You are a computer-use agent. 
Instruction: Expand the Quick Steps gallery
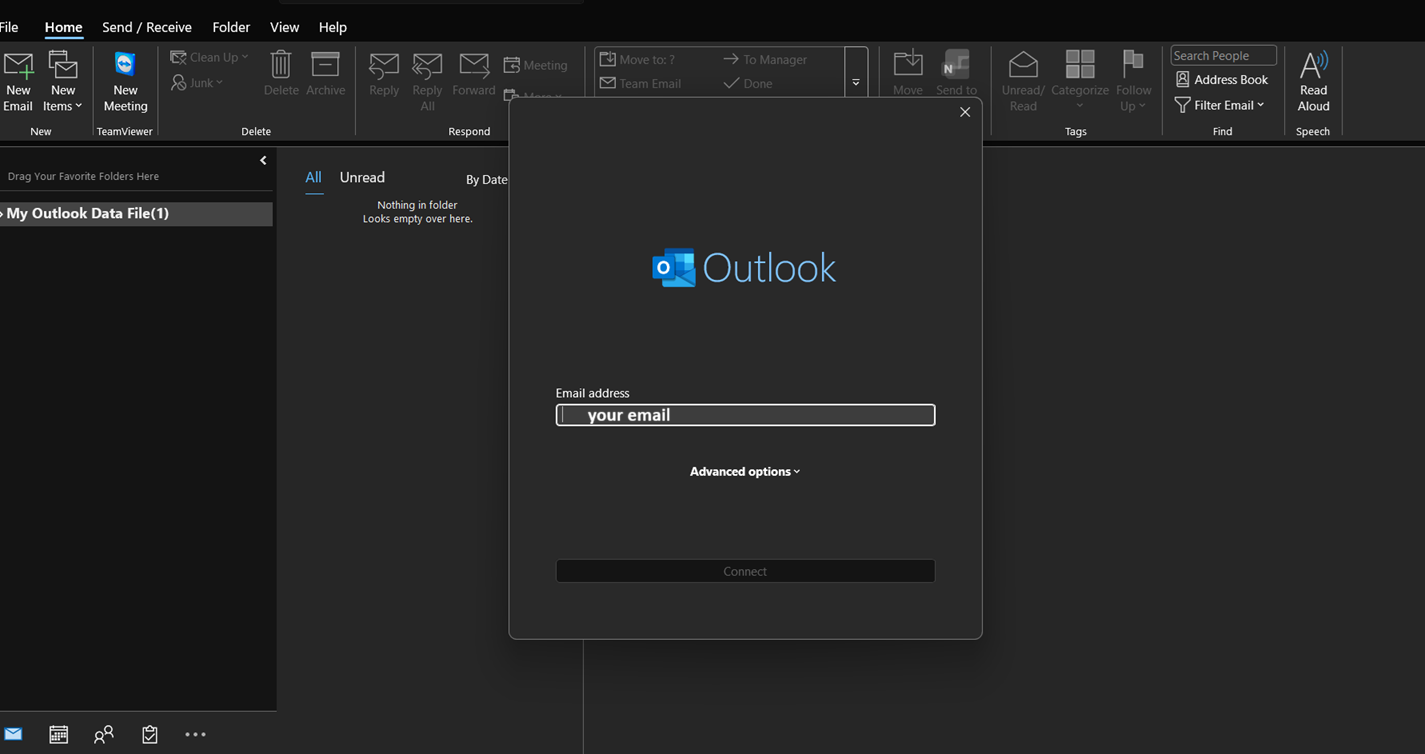[x=856, y=83]
